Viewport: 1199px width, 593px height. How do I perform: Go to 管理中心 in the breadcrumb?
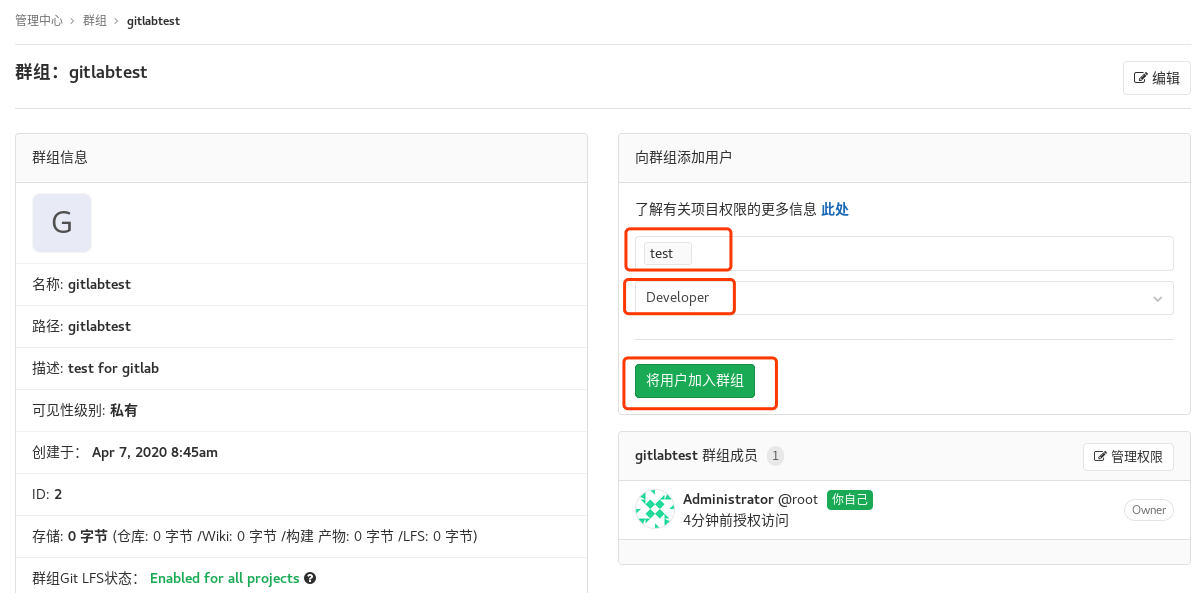click(39, 20)
